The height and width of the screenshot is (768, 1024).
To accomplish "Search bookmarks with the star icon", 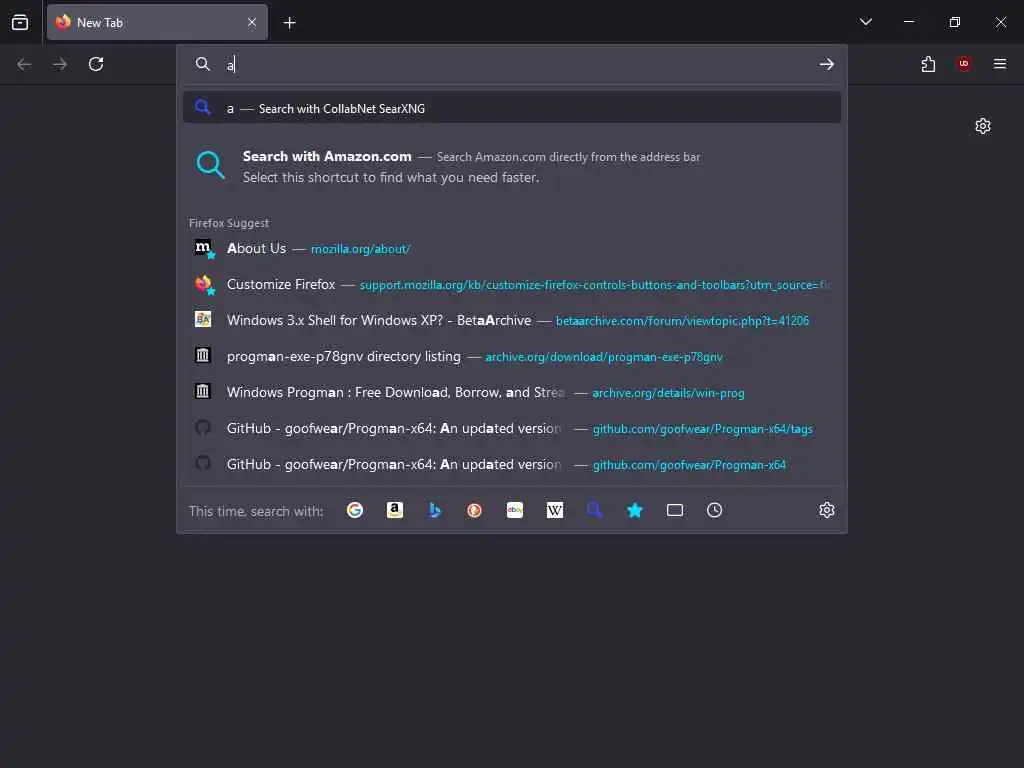I will (x=635, y=510).
